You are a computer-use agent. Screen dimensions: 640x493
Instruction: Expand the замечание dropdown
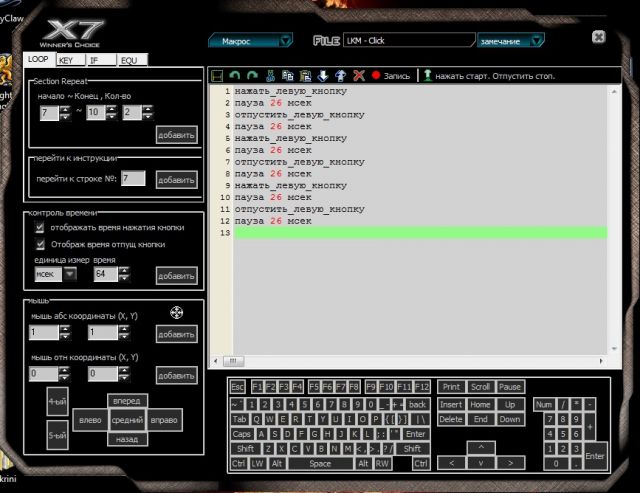tap(538, 41)
